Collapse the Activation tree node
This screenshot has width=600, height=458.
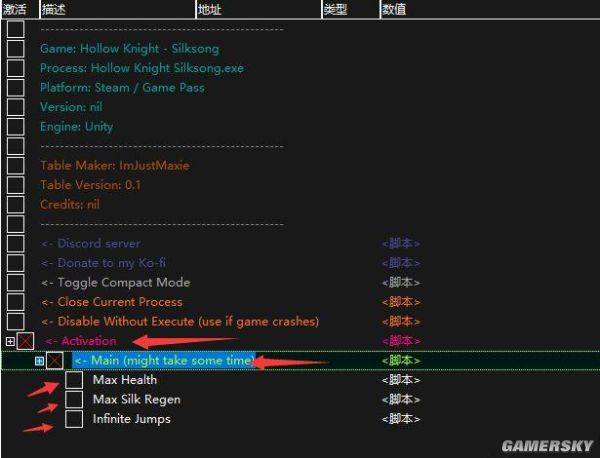click(10, 341)
